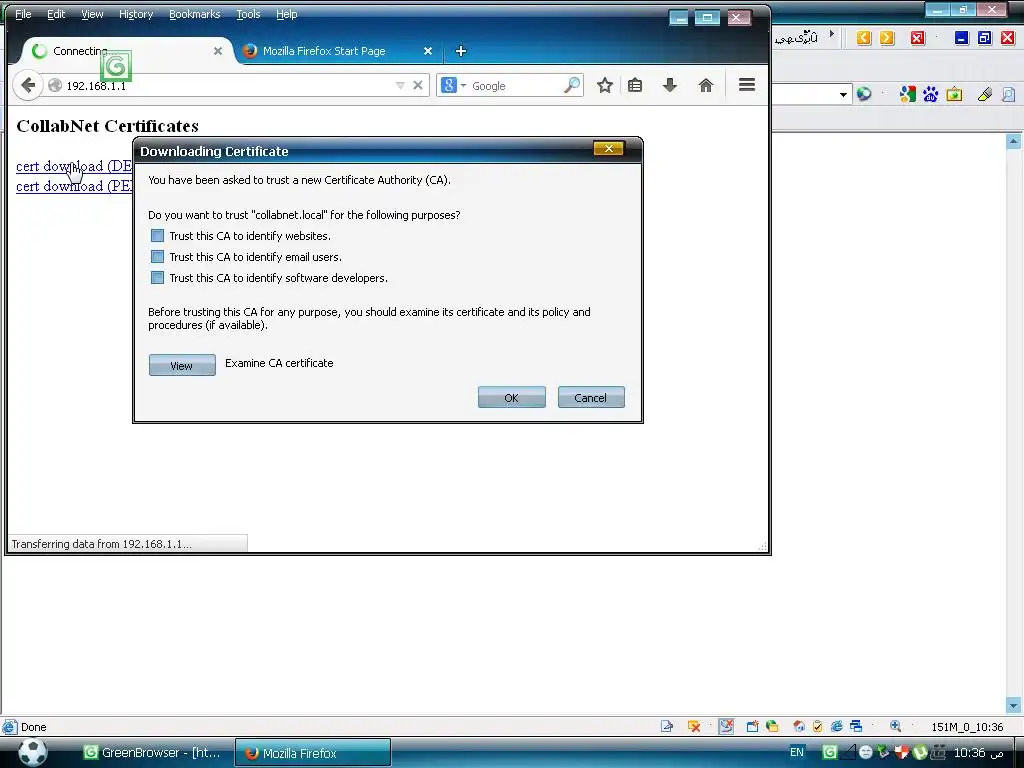The image size is (1024, 768).
Task: Open the File menu
Action: point(23,14)
